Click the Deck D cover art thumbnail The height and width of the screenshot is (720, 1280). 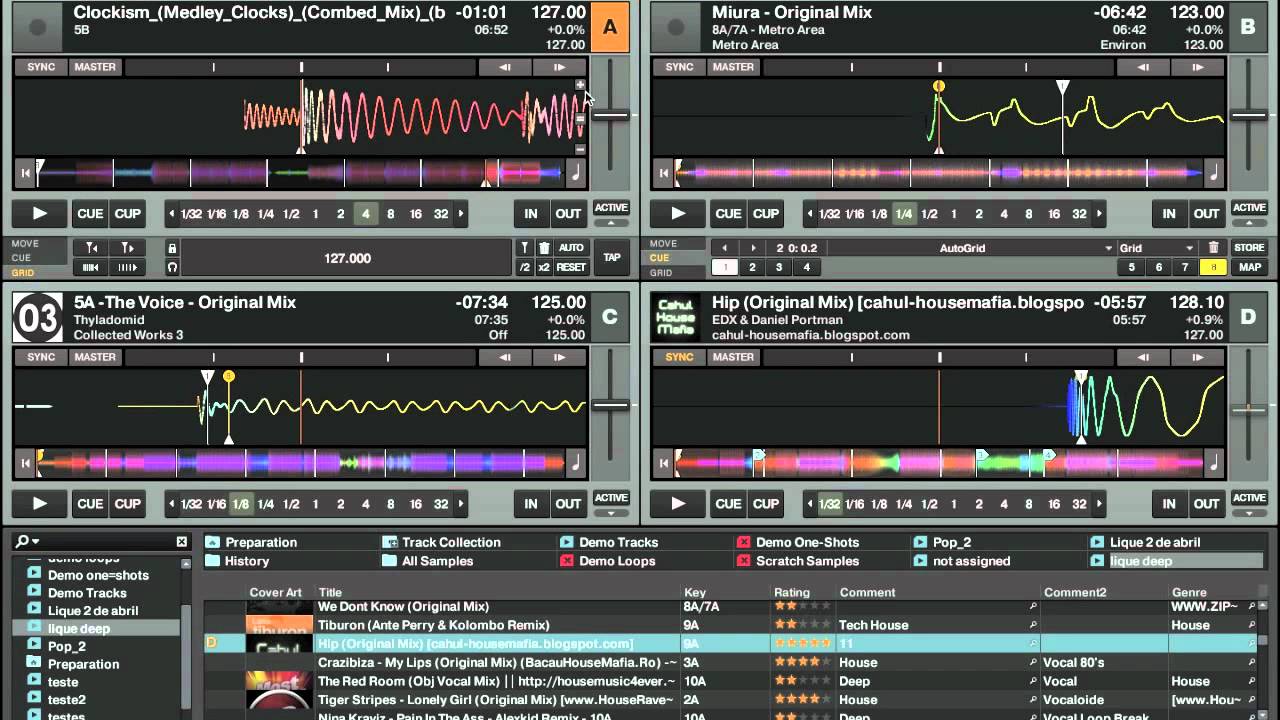675,318
